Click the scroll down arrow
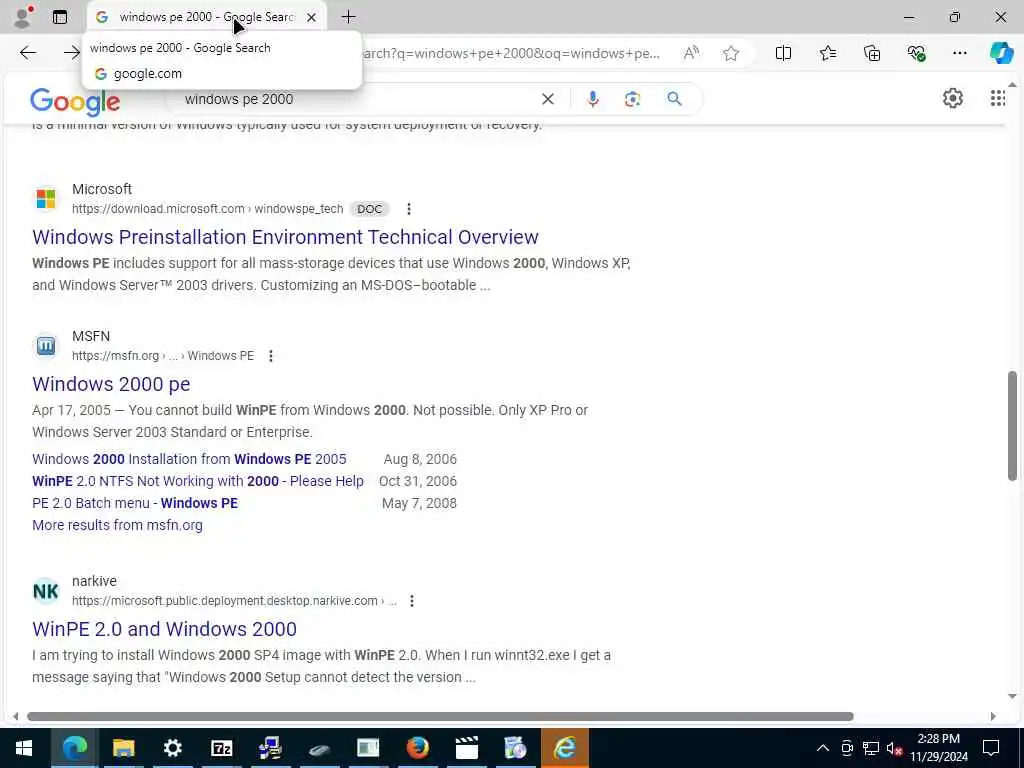1024x768 pixels. tap(1012, 696)
